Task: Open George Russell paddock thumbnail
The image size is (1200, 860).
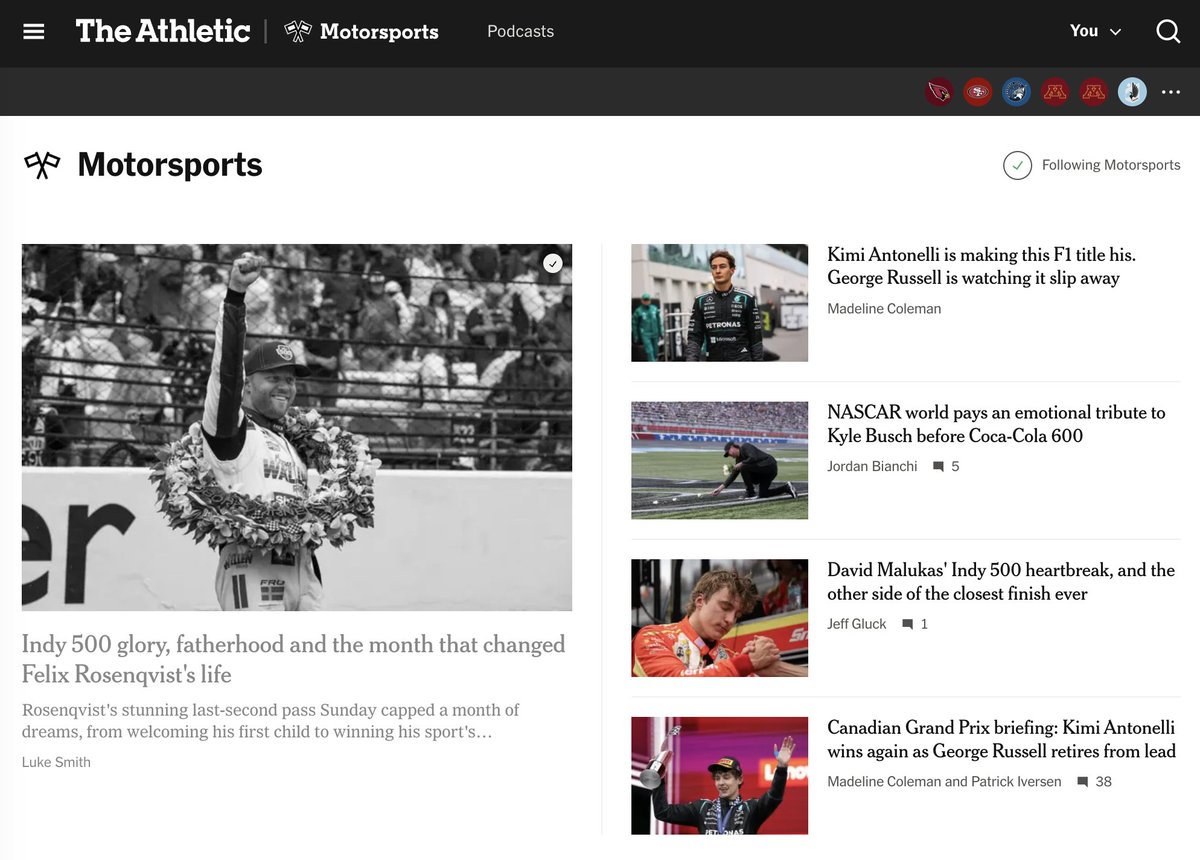Action: (719, 303)
